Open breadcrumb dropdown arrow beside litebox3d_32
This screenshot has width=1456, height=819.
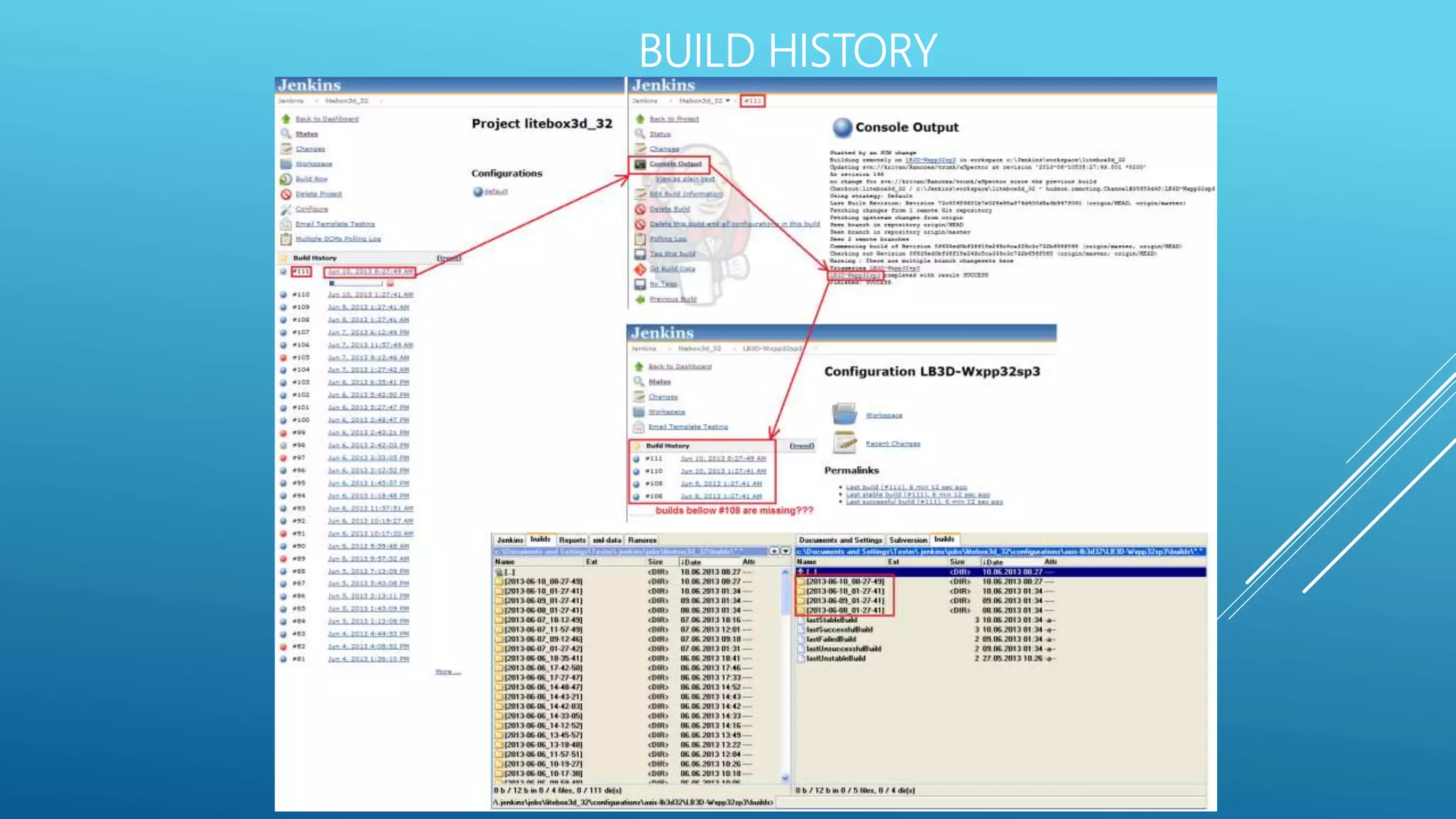point(727,101)
